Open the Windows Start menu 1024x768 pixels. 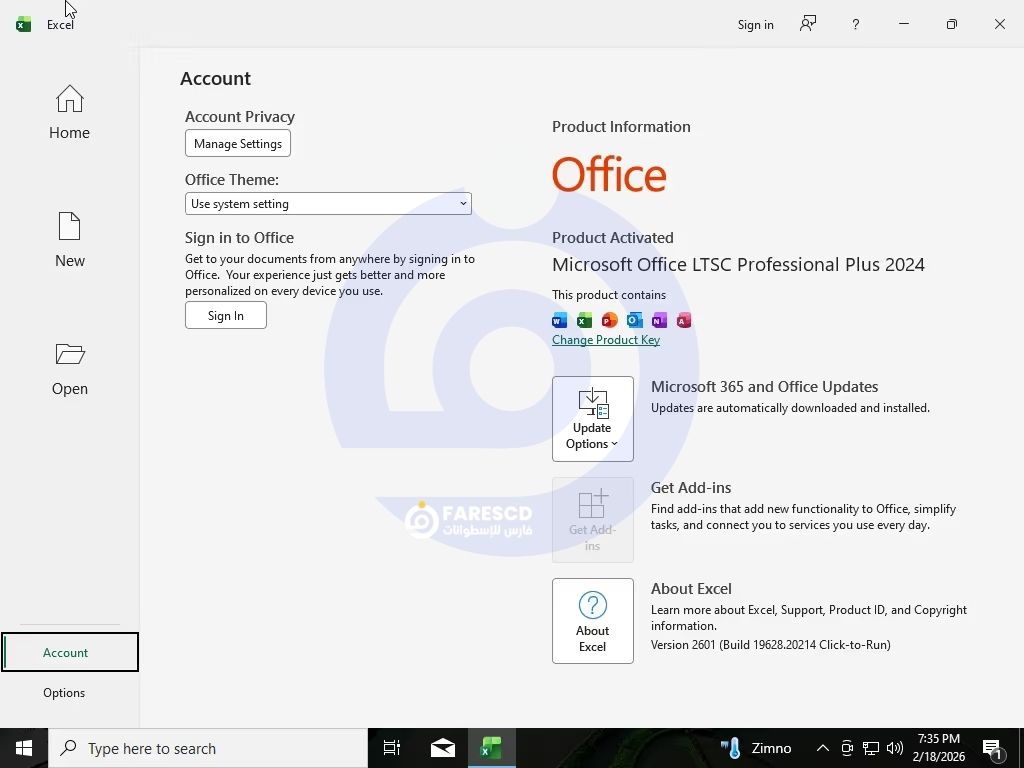(x=24, y=748)
